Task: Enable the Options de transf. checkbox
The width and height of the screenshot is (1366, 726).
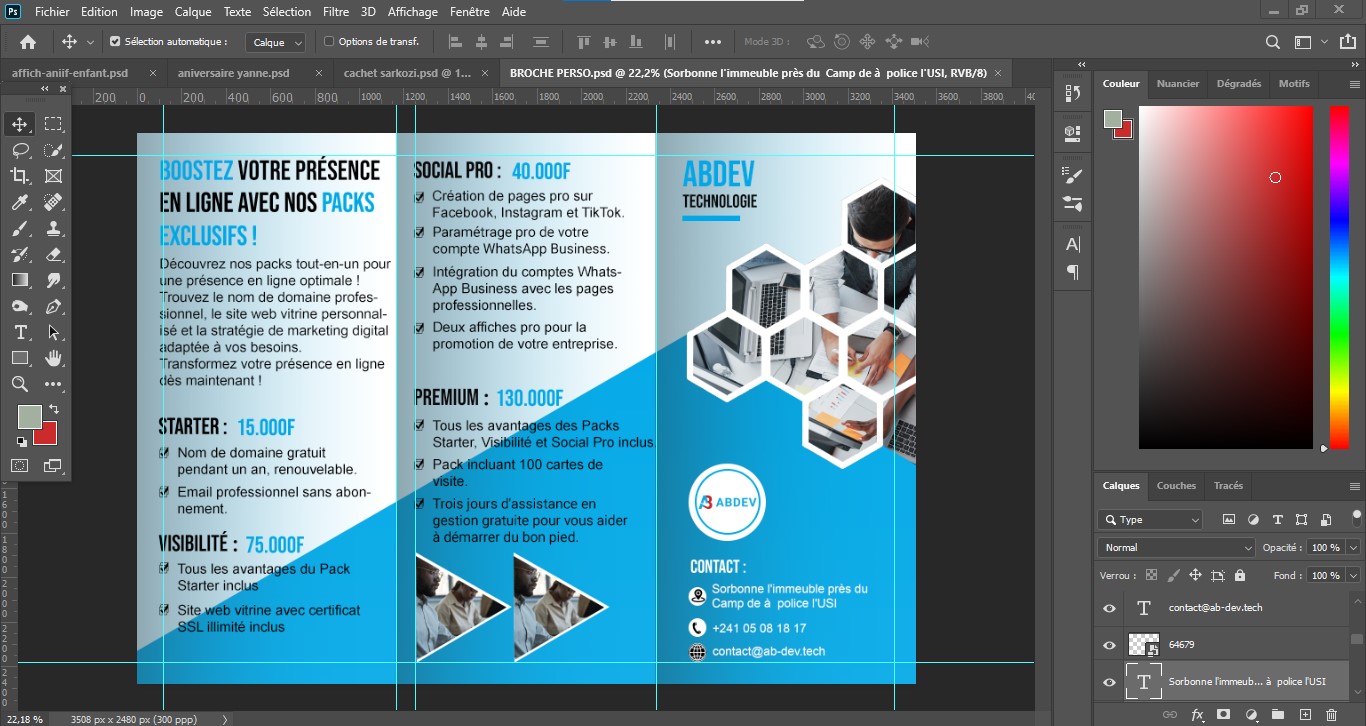Action: coord(329,42)
